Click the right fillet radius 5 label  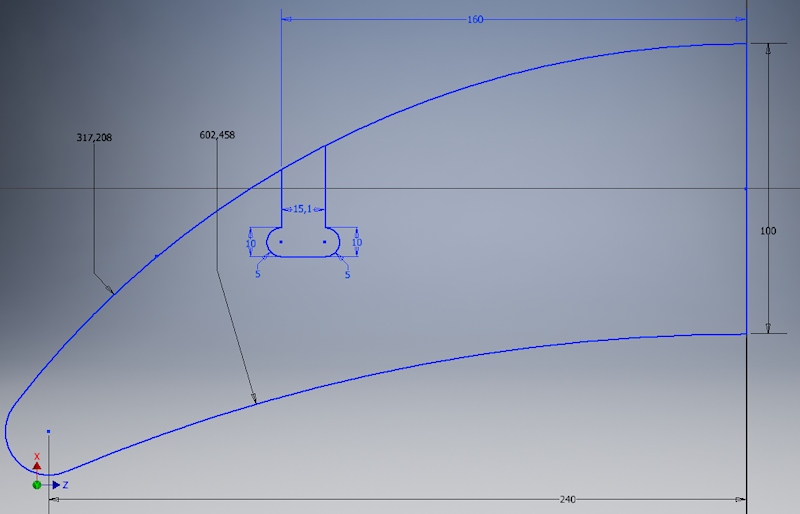coord(347,275)
